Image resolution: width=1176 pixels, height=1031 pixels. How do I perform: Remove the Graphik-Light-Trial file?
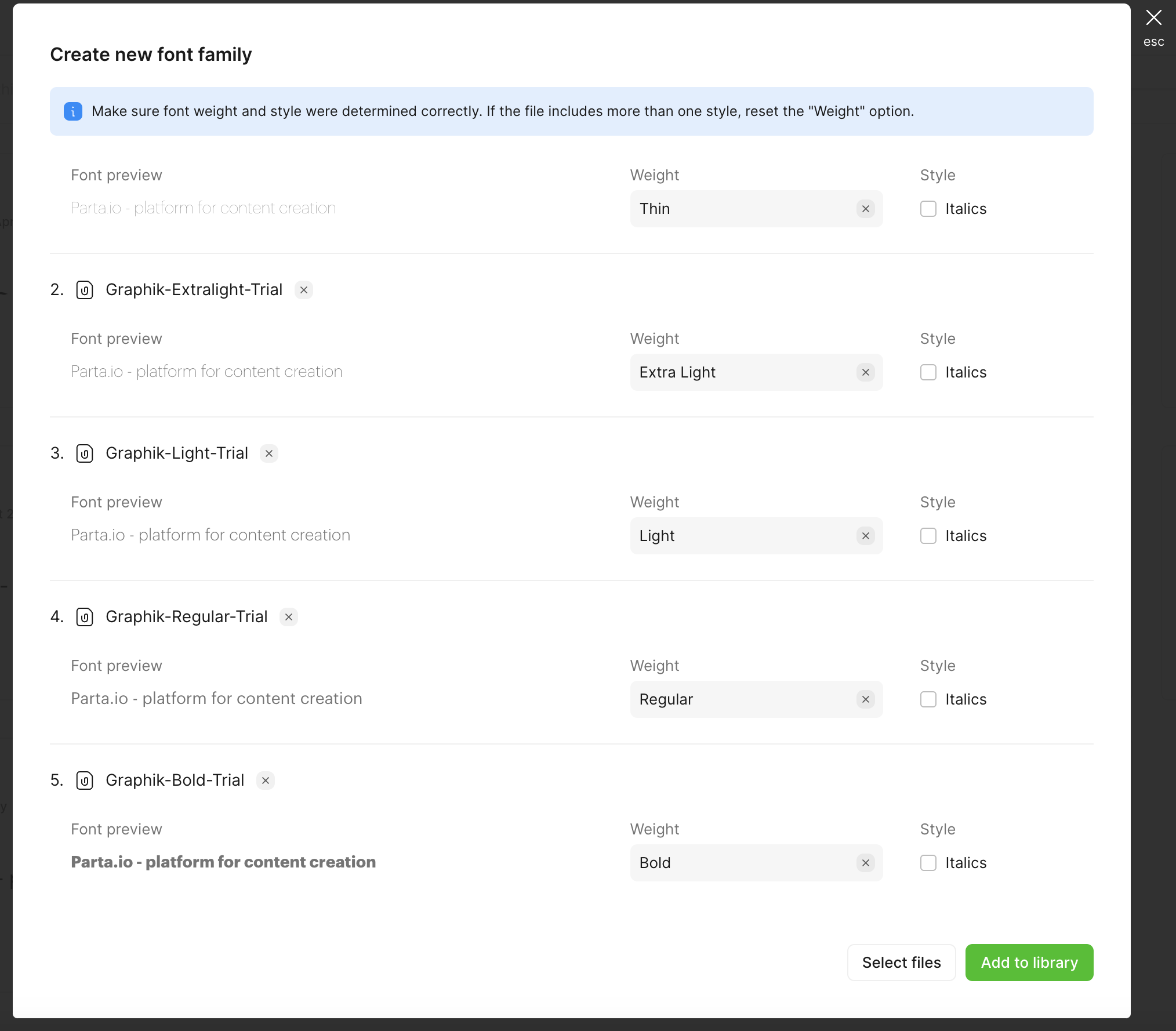tap(269, 453)
